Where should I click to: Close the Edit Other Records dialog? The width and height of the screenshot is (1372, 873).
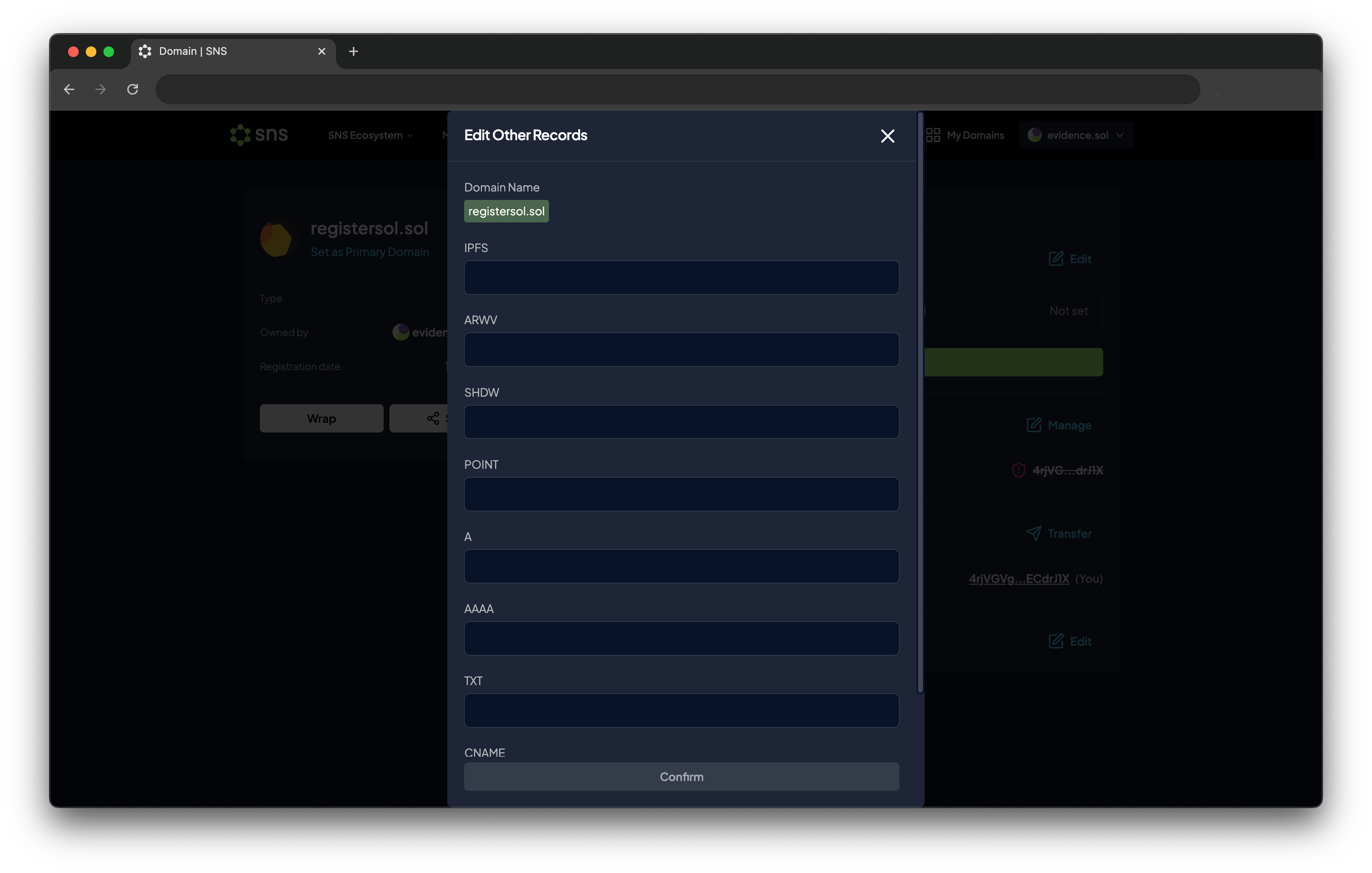(x=887, y=136)
